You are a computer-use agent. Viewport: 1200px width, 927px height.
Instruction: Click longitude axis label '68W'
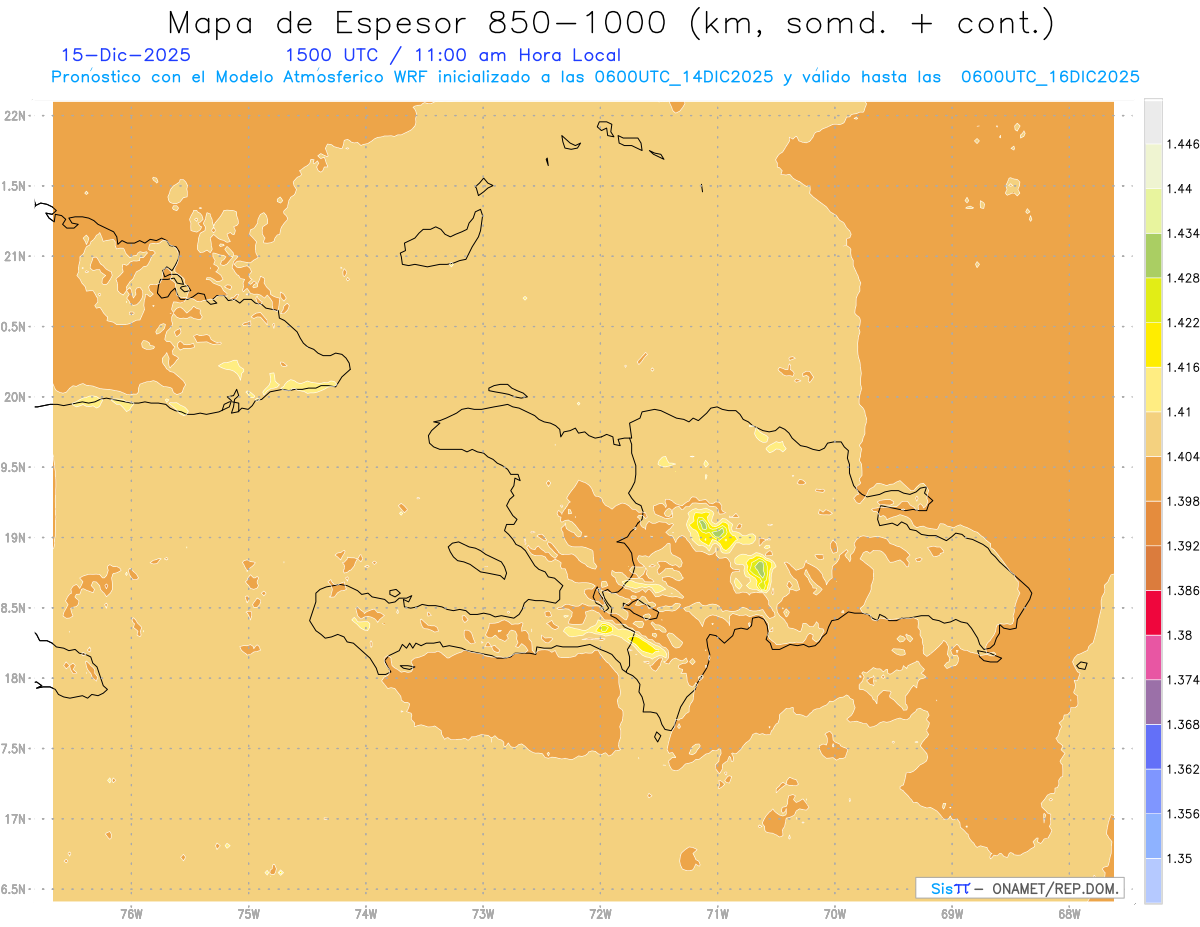(1069, 913)
